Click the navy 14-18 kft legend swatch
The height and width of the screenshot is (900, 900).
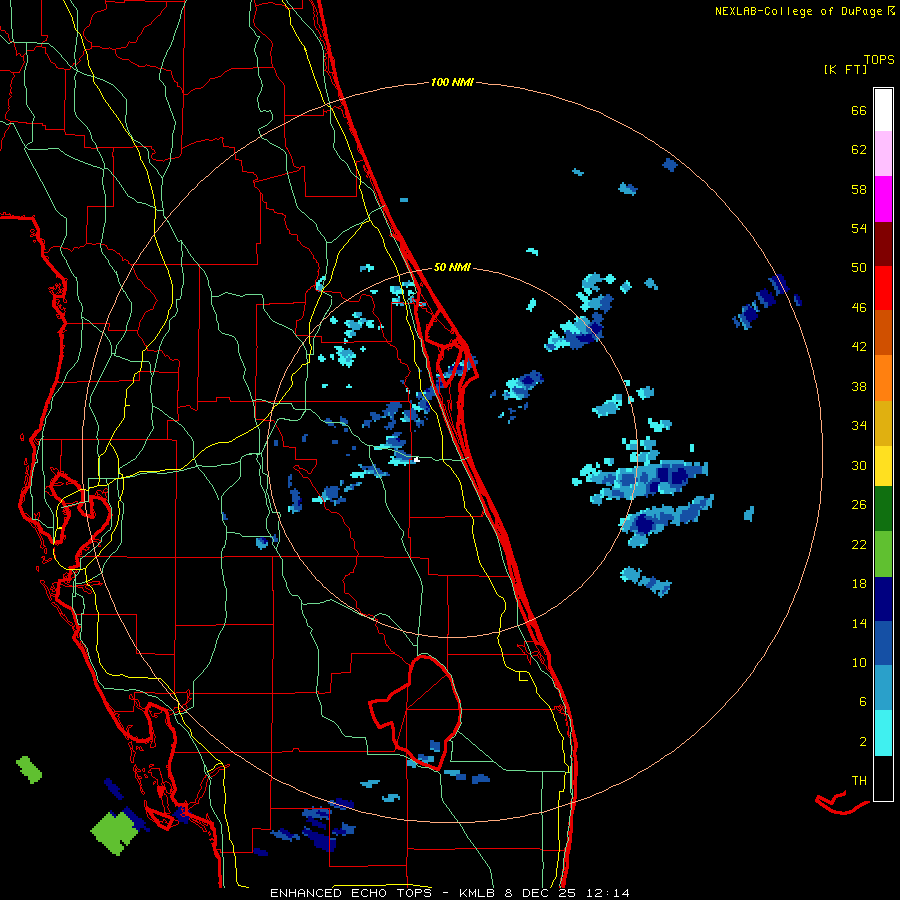[x=883, y=599]
